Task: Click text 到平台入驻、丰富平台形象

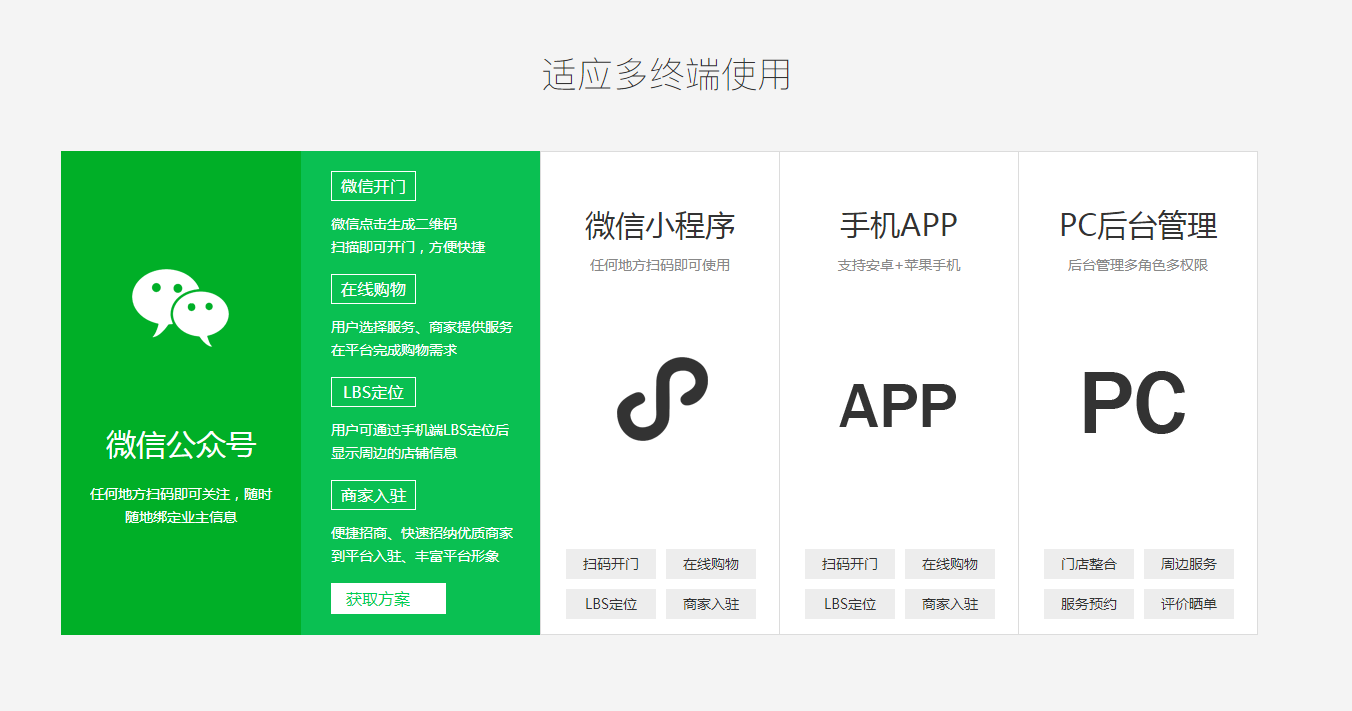Action: [x=415, y=556]
